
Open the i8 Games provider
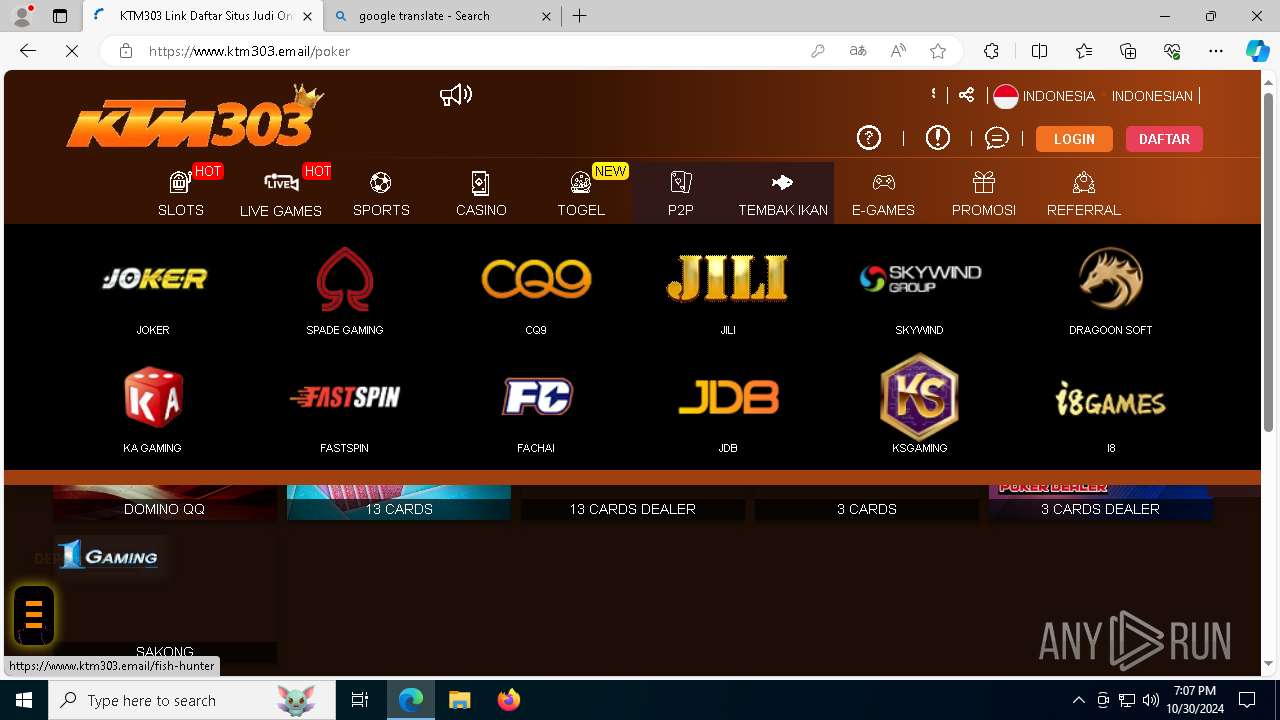1111,401
